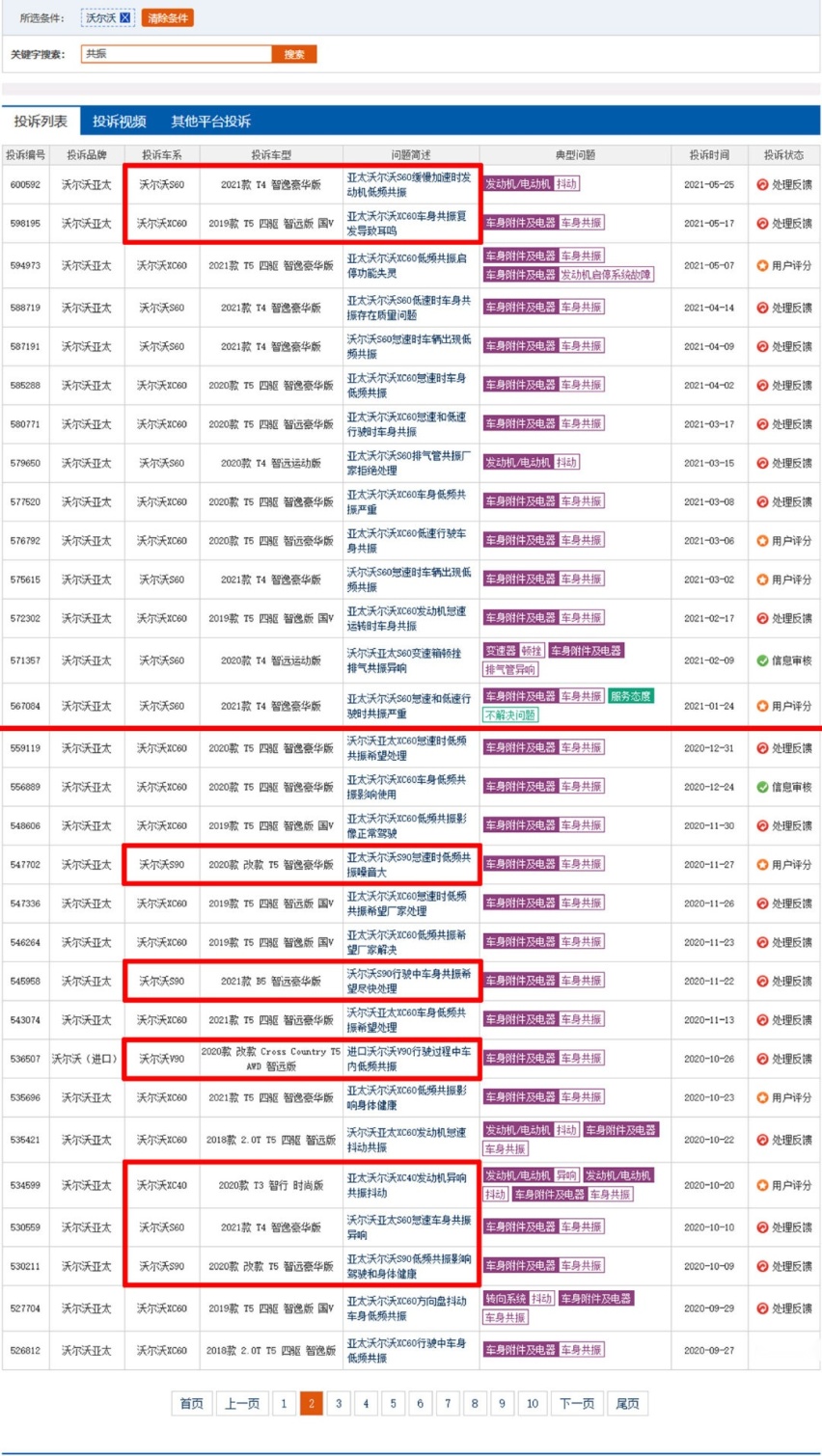Click the 处理反馈 status icon for complaint 588719
This screenshot has width=822, height=1456.
pos(762,308)
